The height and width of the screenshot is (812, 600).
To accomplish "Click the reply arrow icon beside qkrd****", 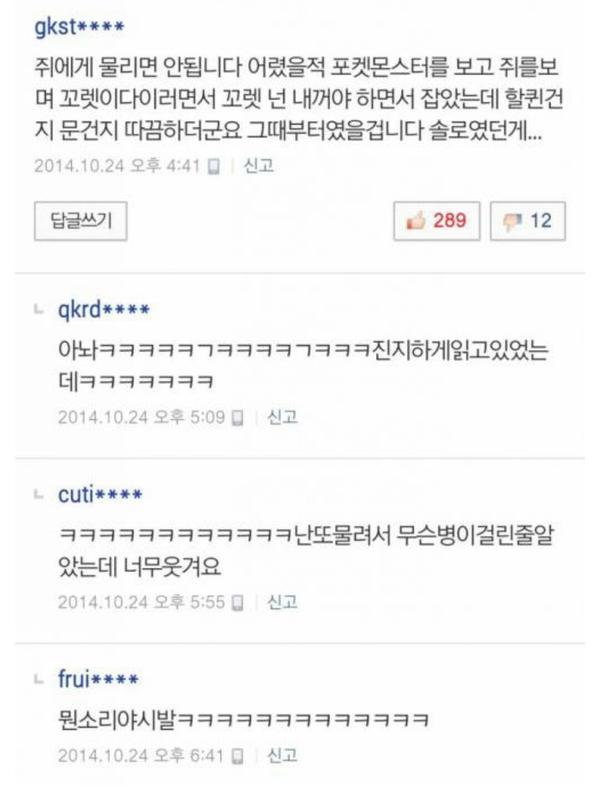I will (x=39, y=310).
